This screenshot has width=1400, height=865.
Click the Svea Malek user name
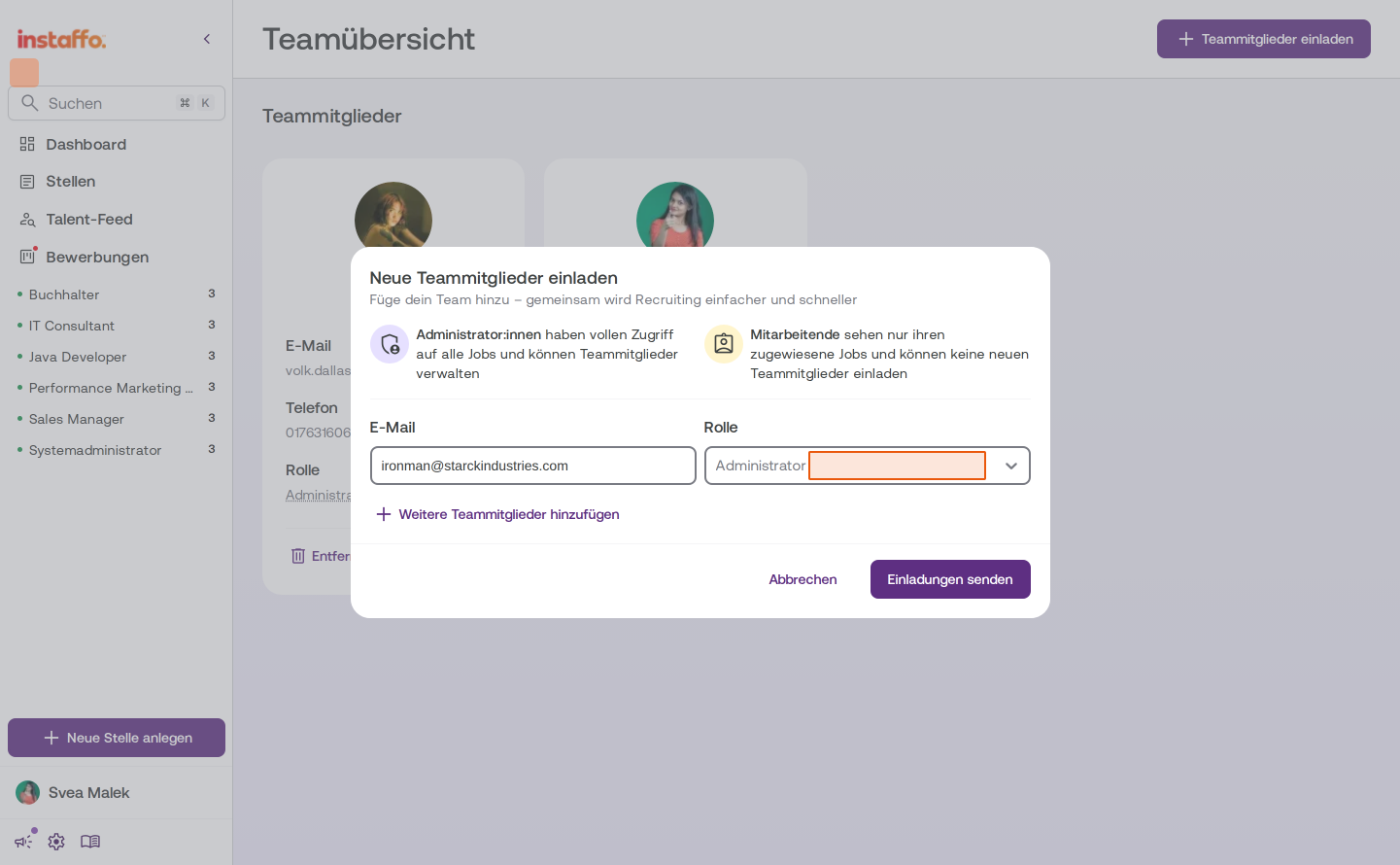89,793
